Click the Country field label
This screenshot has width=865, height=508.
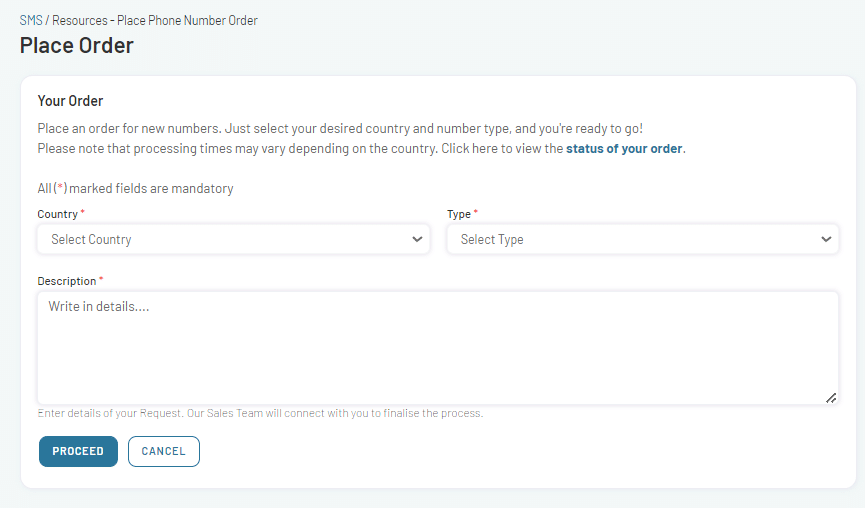(57, 214)
